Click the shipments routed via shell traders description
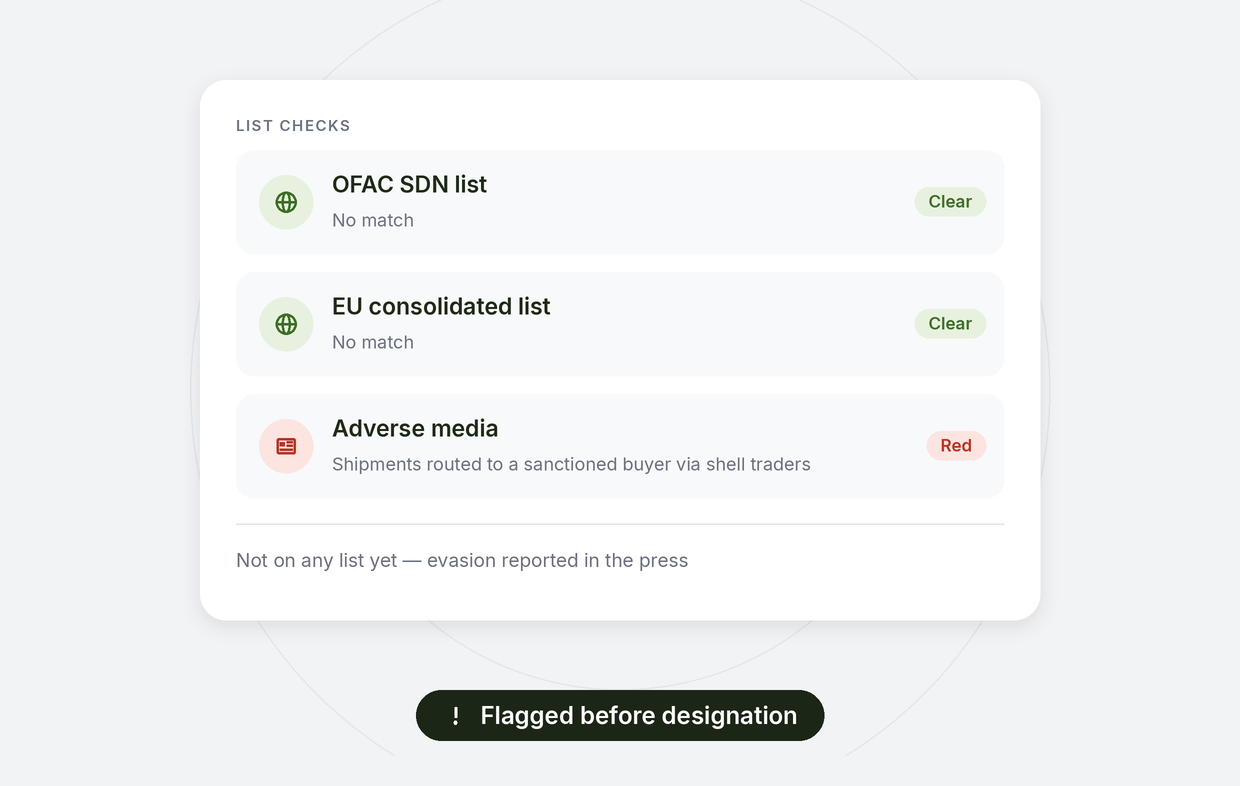 [571, 464]
